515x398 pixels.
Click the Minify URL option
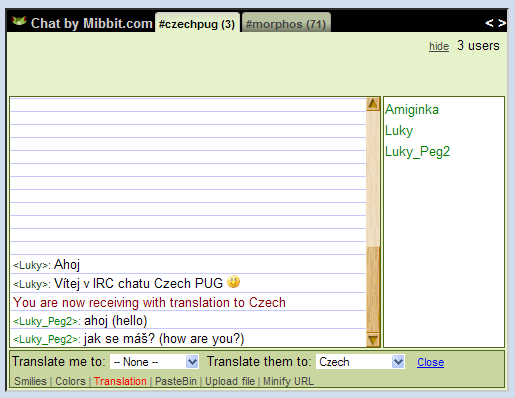click(x=288, y=381)
